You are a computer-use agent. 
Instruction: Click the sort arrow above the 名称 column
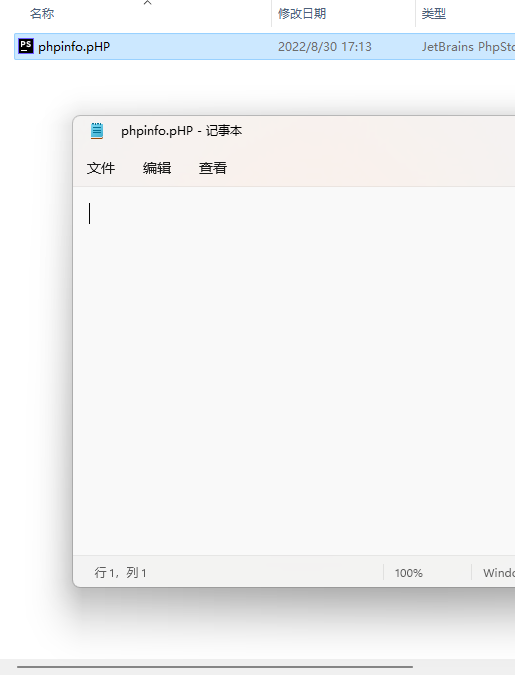[147, 3]
